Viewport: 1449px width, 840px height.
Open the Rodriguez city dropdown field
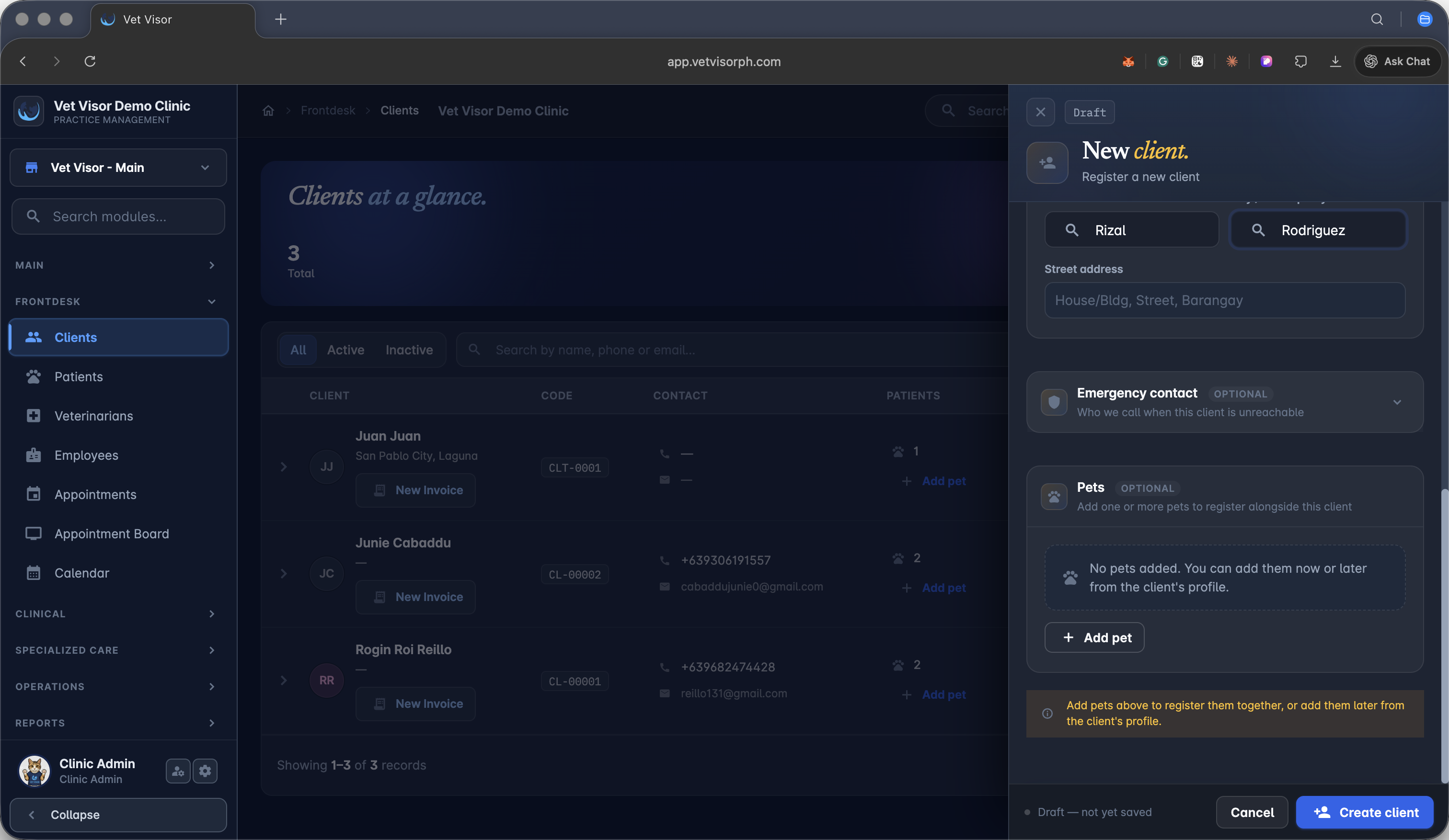pyautogui.click(x=1318, y=230)
